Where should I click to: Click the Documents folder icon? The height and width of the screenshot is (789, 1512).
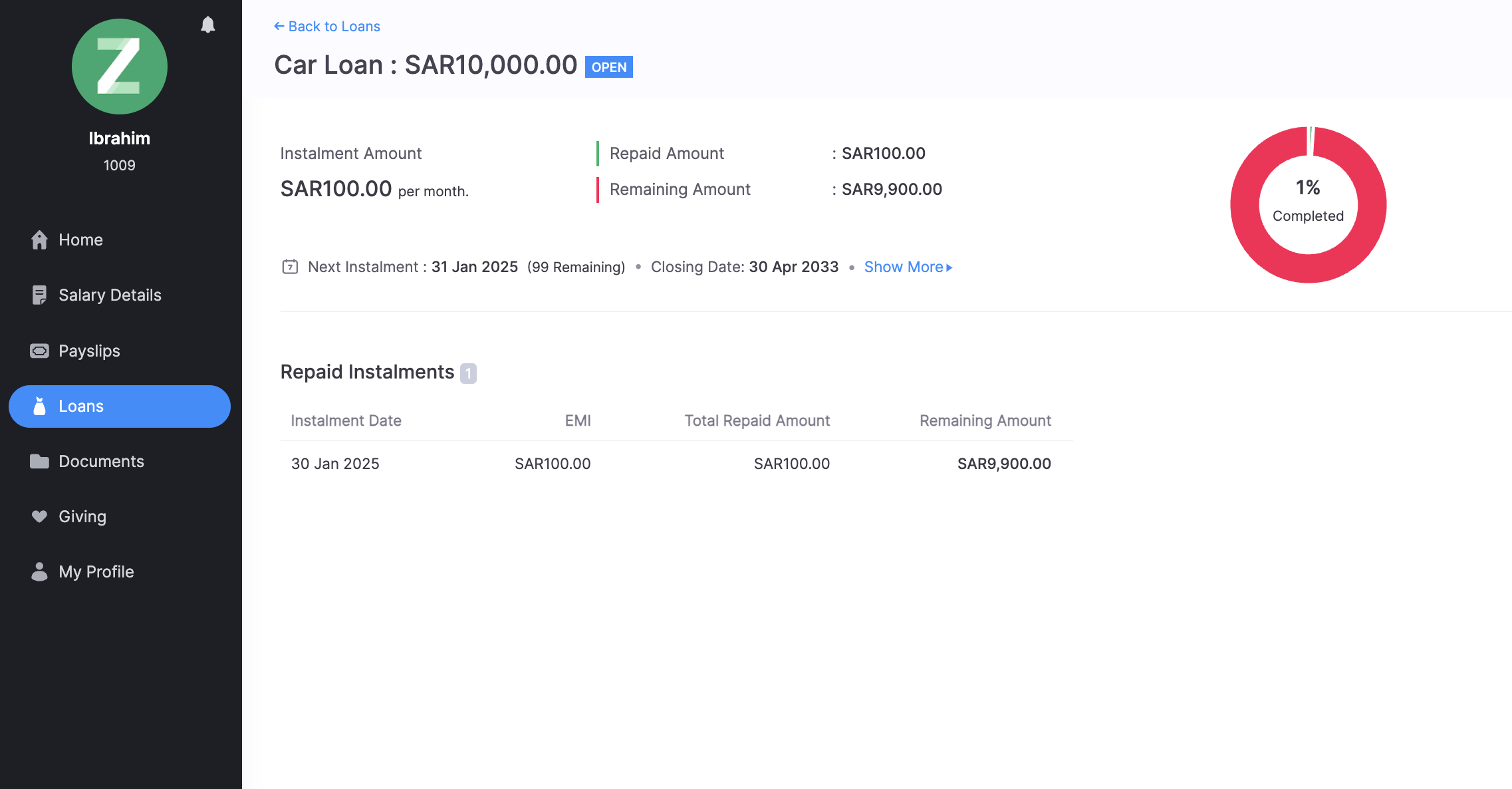(39, 461)
